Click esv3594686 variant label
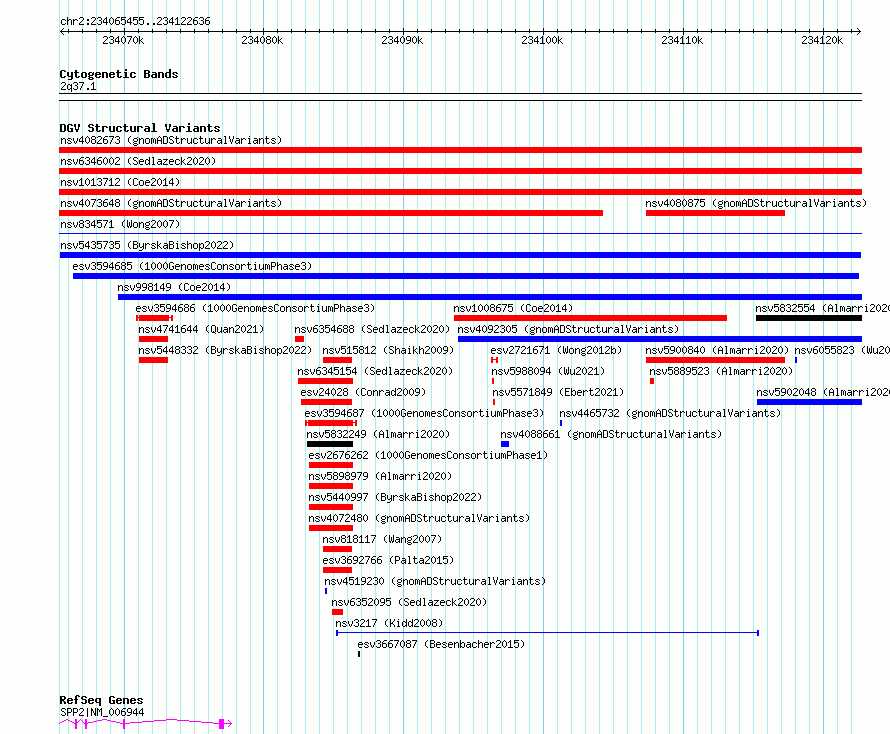 tap(255, 308)
